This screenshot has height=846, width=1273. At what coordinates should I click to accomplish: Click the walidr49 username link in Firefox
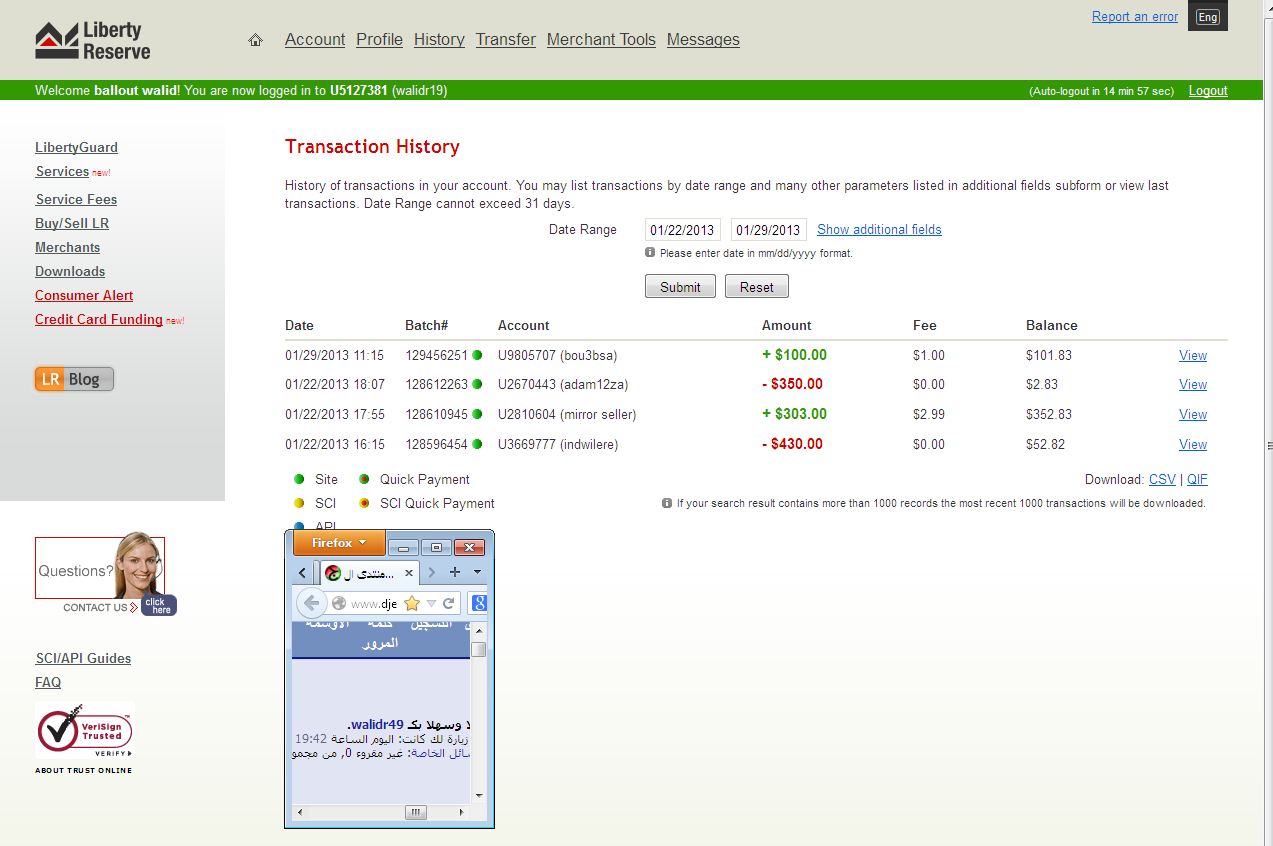coord(379,724)
